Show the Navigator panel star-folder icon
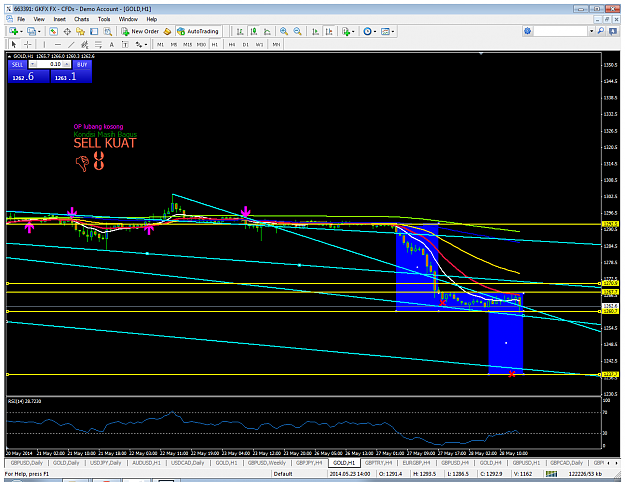This screenshot has width=625, height=482. pyautogui.click(x=81, y=31)
